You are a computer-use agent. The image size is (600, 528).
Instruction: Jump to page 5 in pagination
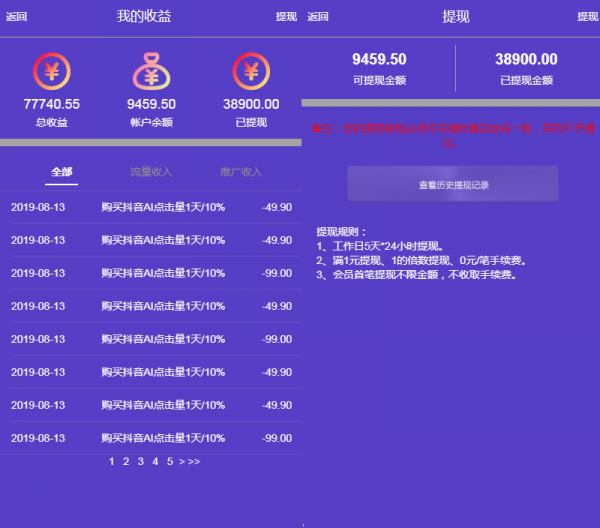coord(170,461)
